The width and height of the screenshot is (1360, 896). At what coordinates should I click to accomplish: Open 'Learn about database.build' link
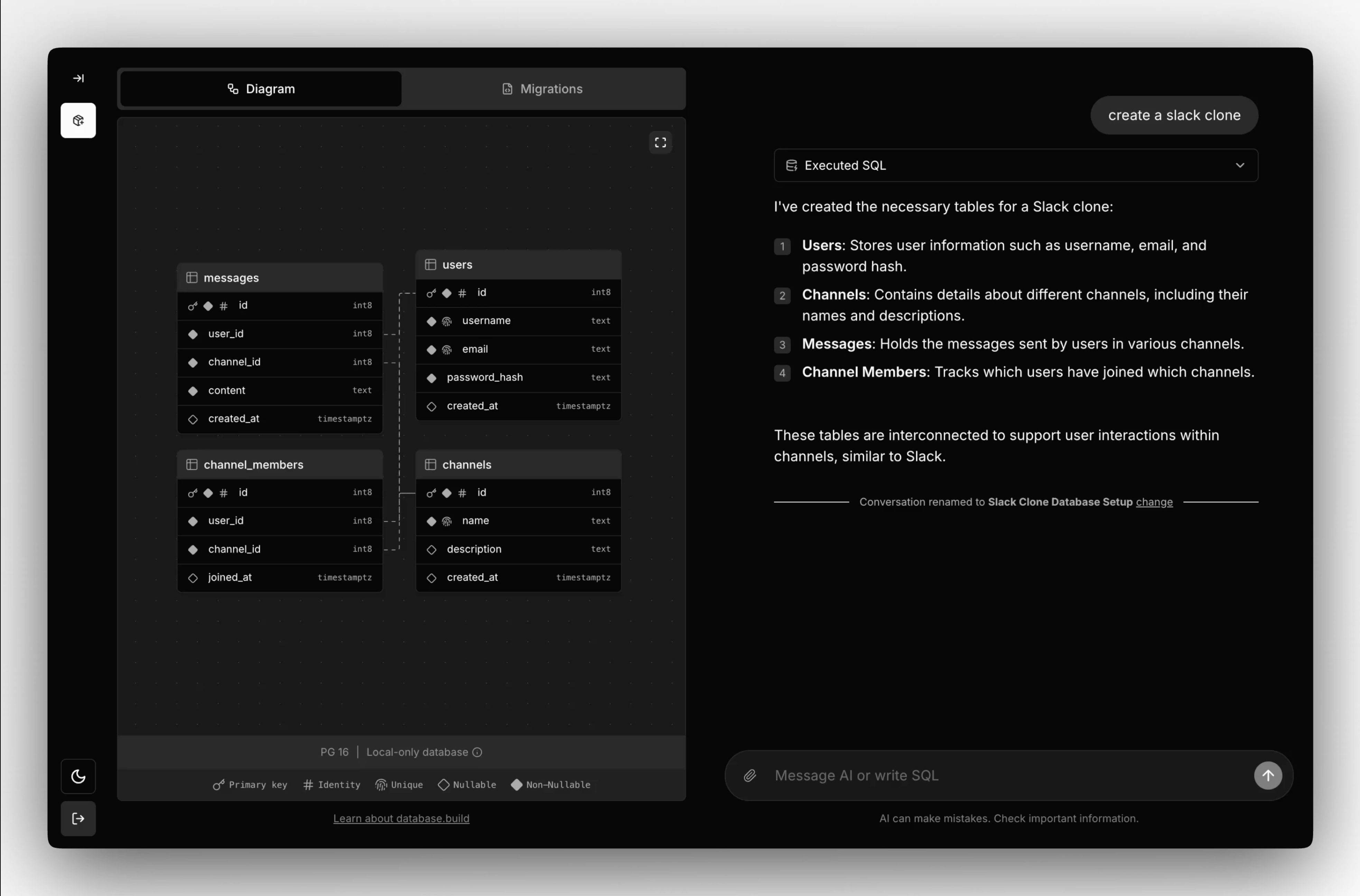coord(401,818)
